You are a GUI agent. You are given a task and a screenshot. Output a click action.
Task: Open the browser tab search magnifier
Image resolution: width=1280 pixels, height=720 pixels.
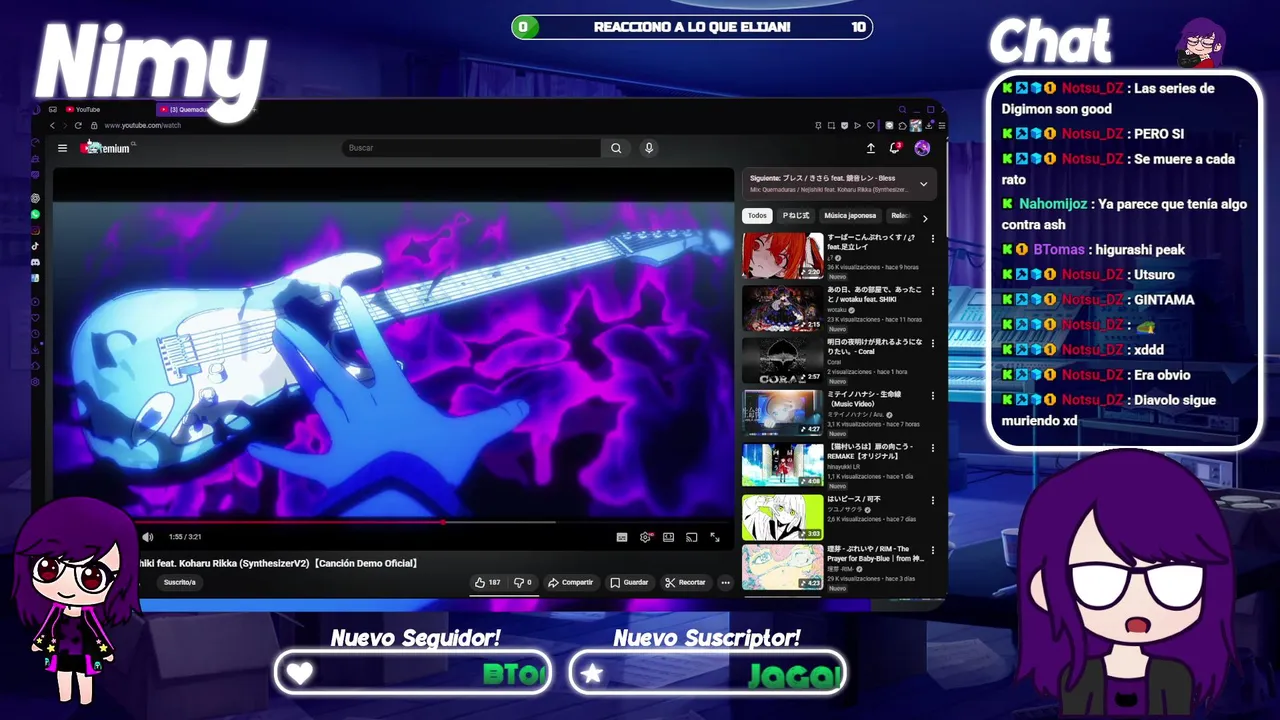[903, 109]
